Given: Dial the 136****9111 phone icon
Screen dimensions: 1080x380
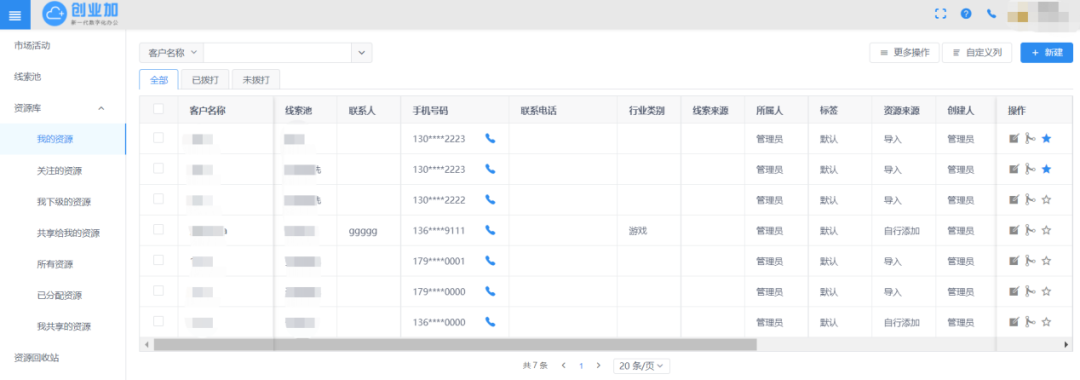Looking at the screenshot, I should (x=490, y=231).
